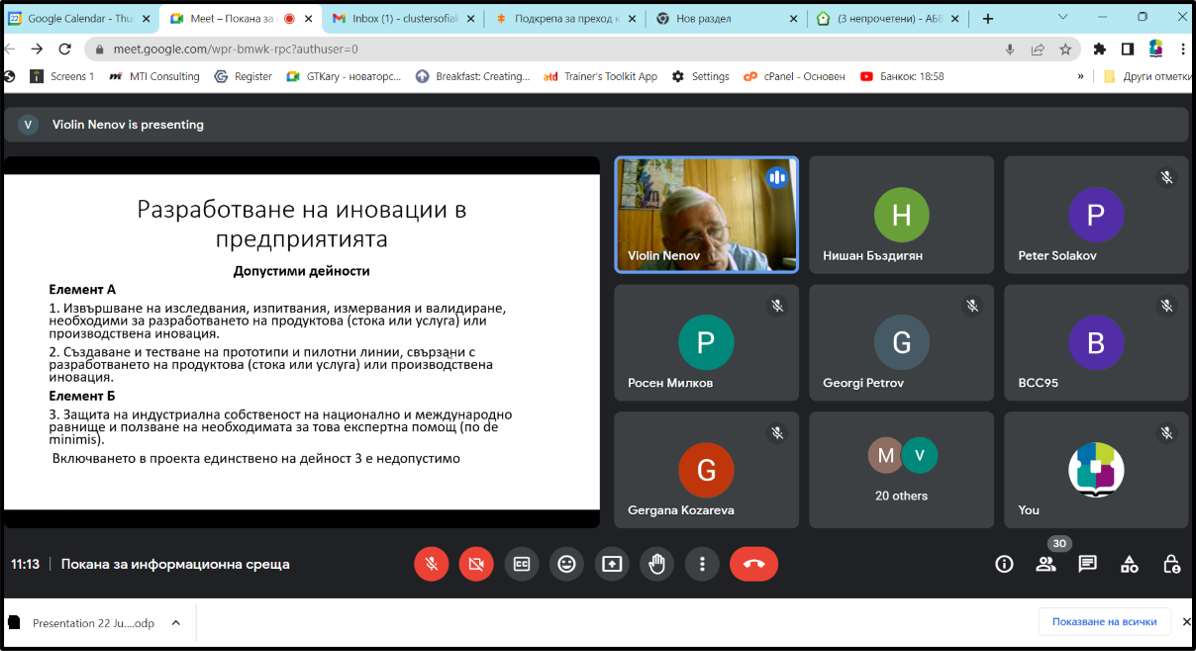This screenshot has height=651, width=1196.
Task: Select the BCC95 participant tile
Action: [x=1096, y=343]
